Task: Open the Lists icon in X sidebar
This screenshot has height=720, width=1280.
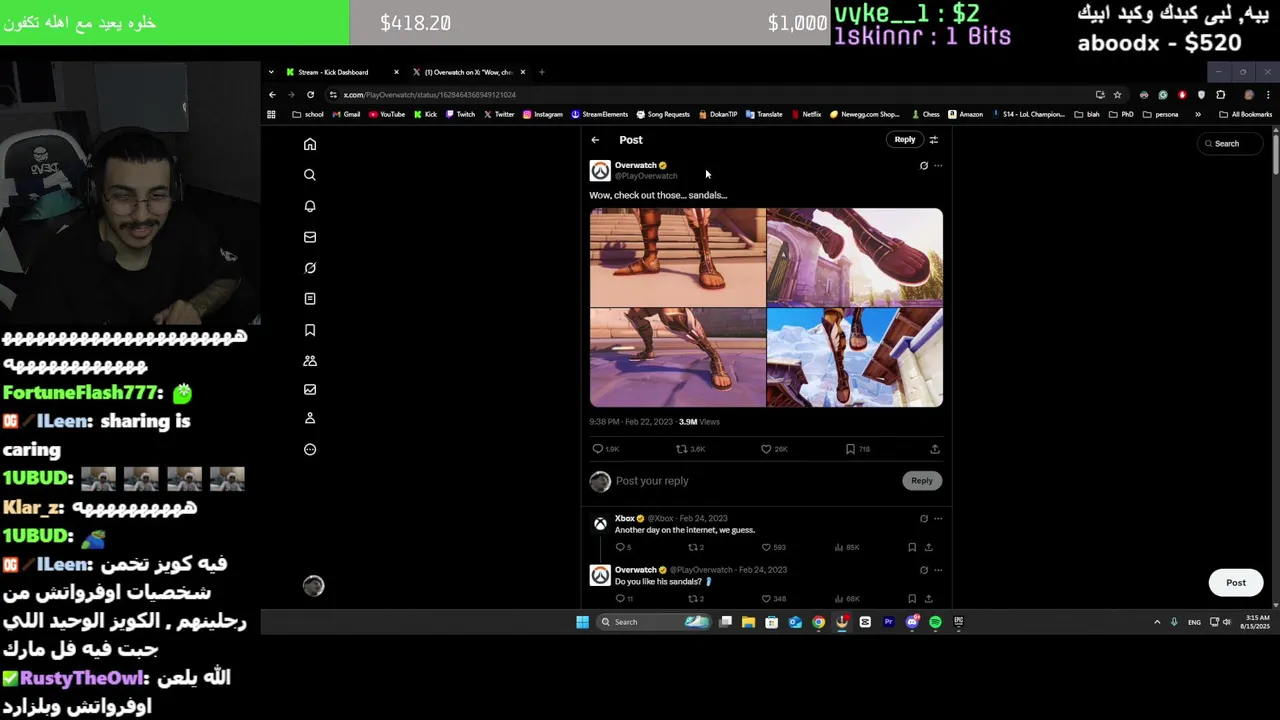Action: (x=310, y=299)
